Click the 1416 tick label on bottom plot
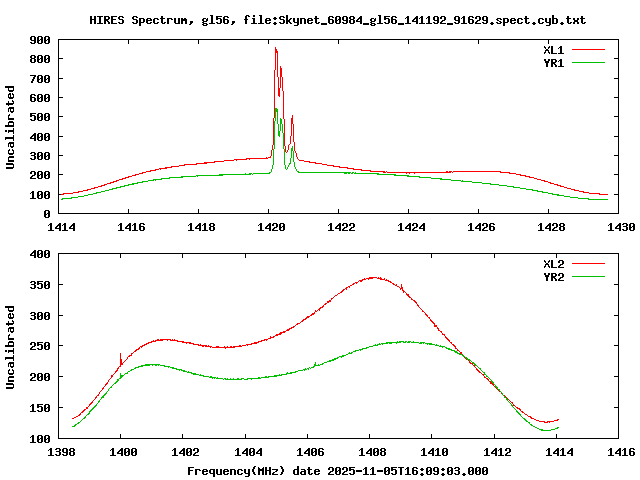This screenshot has width=640, height=480. [x=621, y=452]
